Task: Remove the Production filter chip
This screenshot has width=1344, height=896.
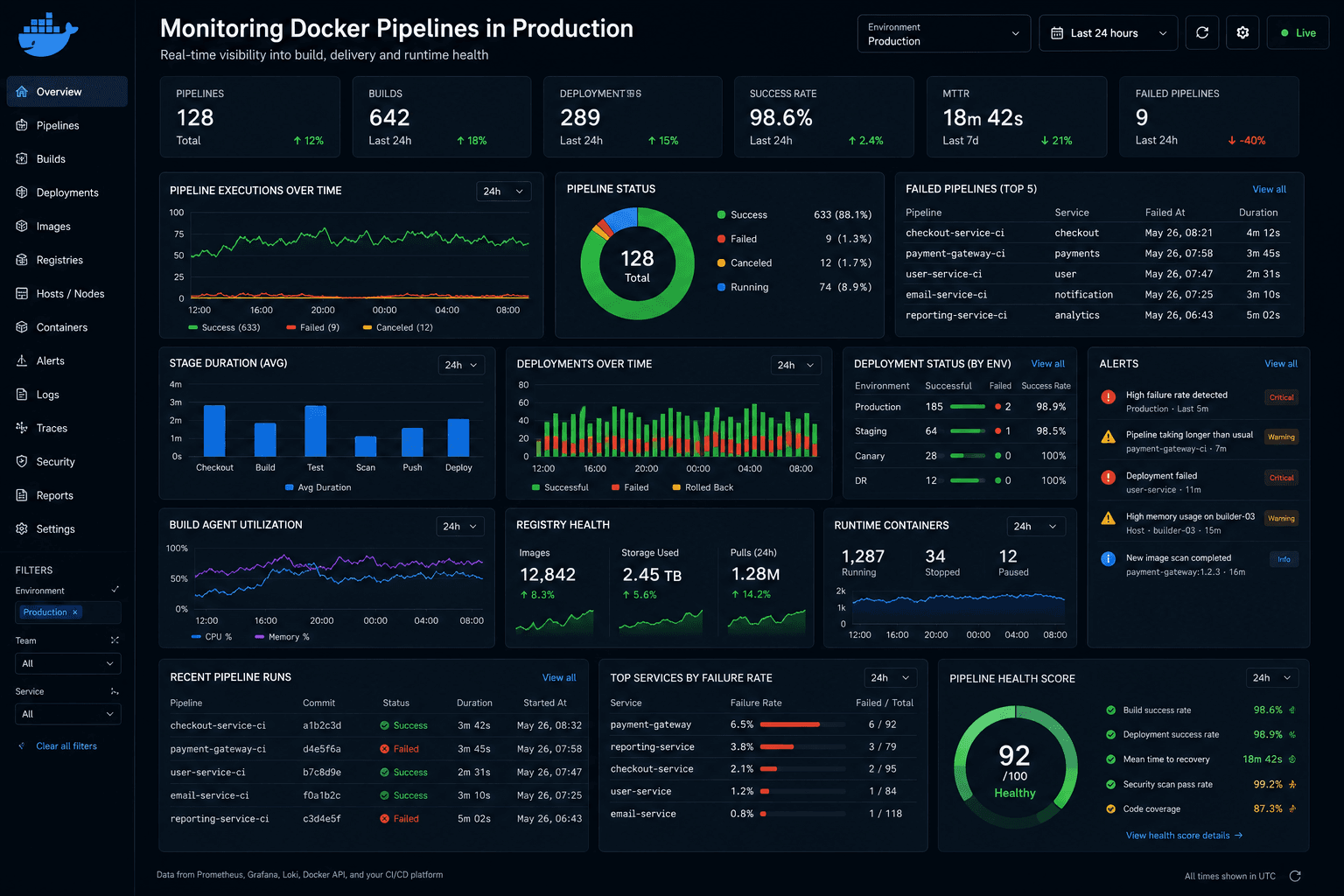Action: coord(75,612)
